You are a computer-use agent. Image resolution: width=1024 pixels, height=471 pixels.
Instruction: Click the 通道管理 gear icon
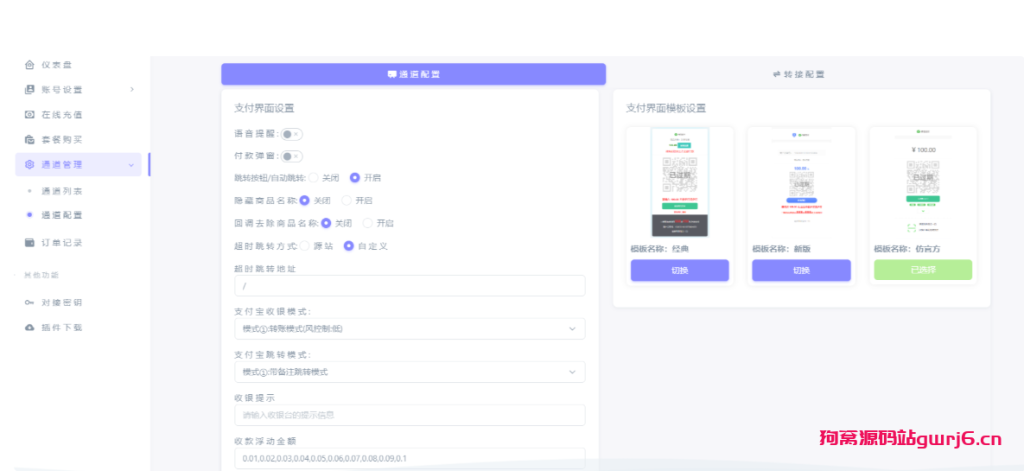[29, 165]
